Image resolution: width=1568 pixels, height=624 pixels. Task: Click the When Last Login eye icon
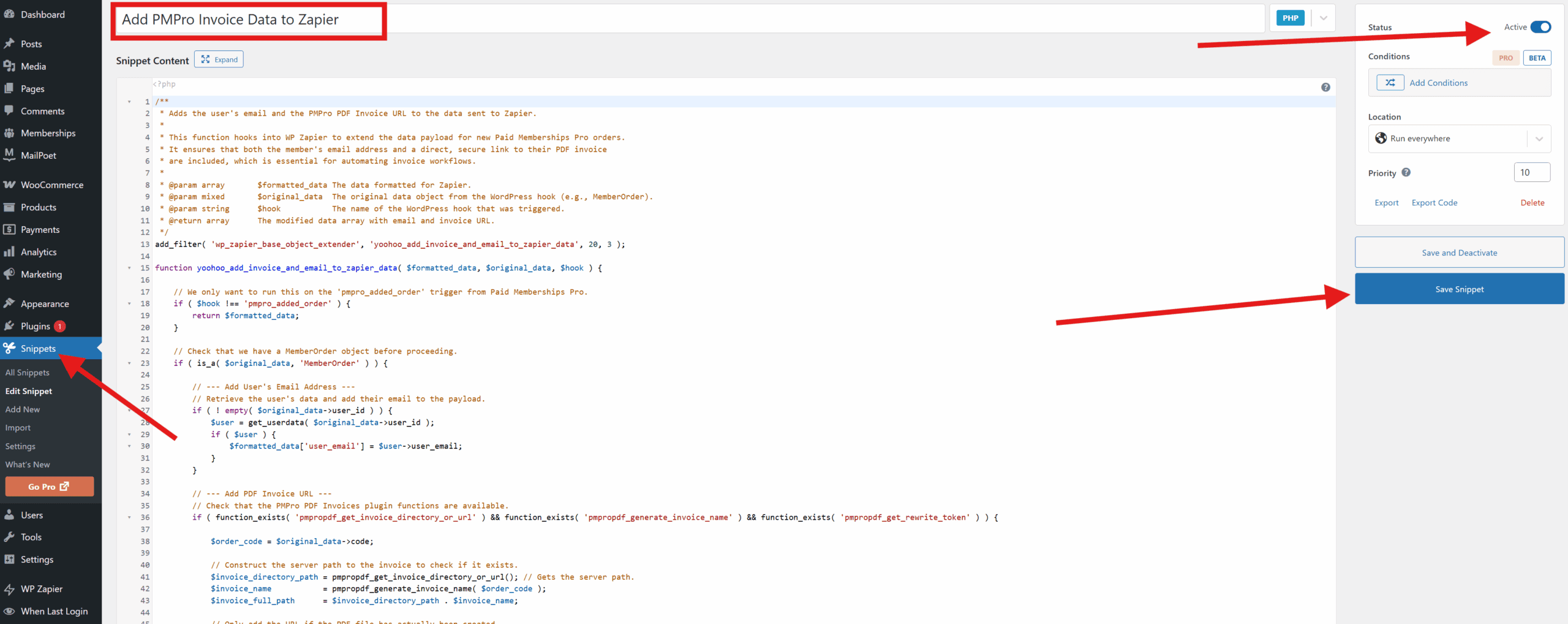[10, 611]
